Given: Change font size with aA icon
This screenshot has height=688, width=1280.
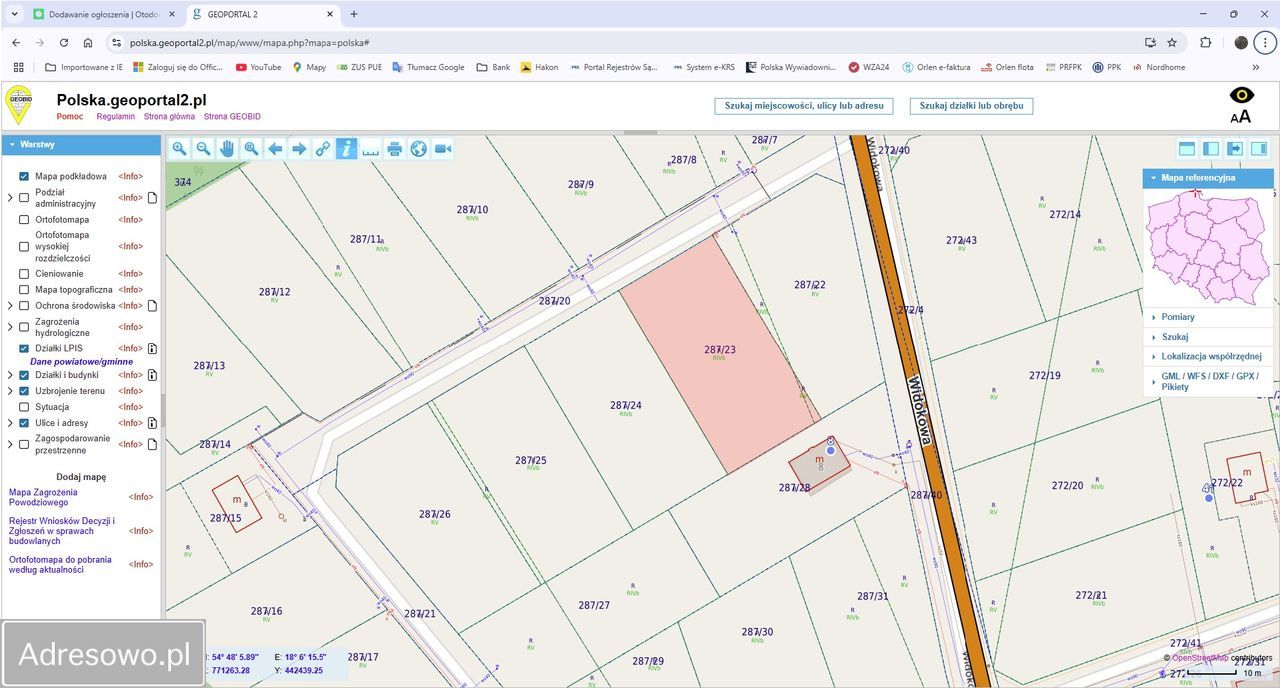Looking at the screenshot, I should tap(1241, 116).
